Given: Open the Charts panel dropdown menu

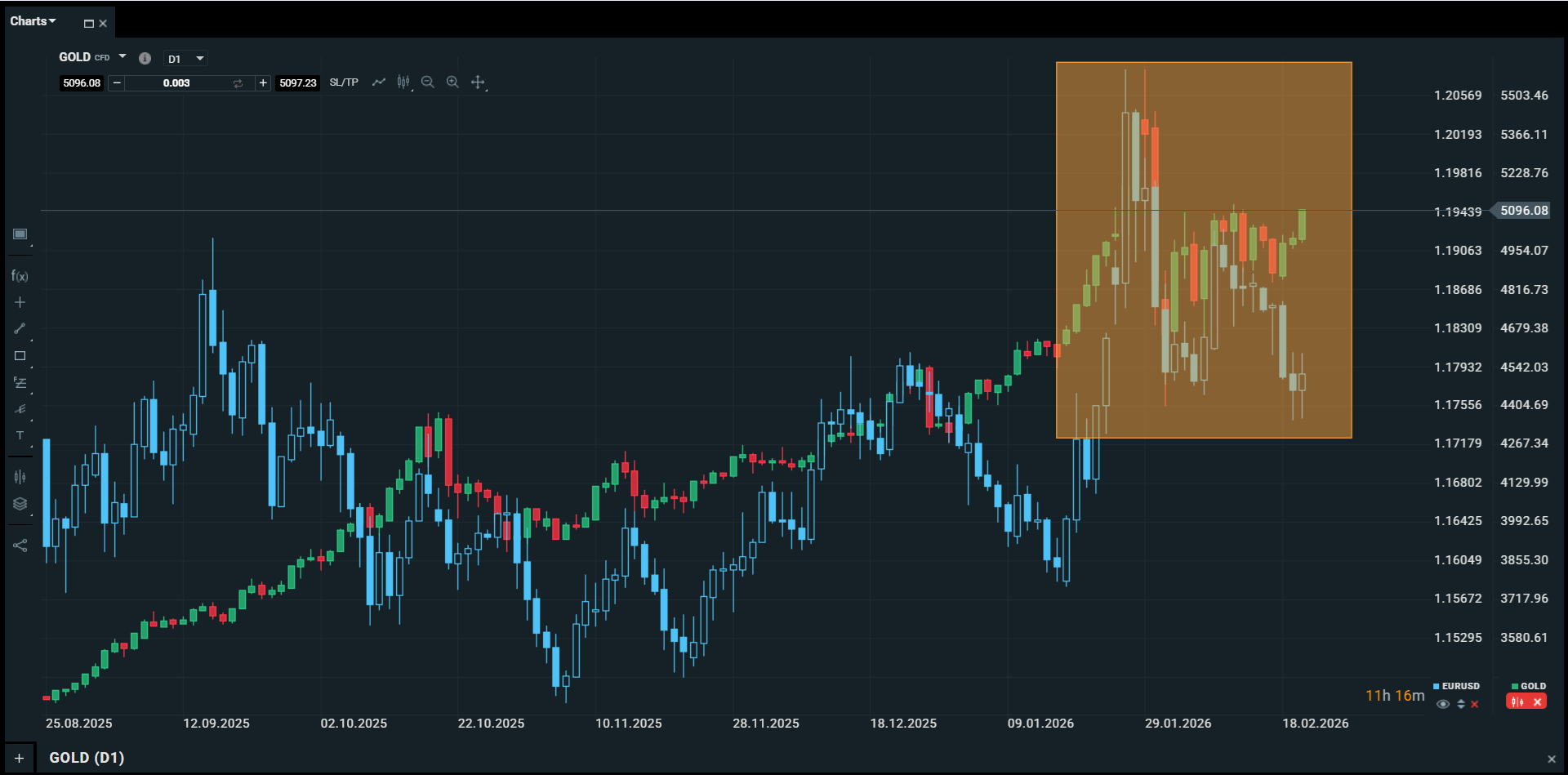Looking at the screenshot, I should point(33,21).
